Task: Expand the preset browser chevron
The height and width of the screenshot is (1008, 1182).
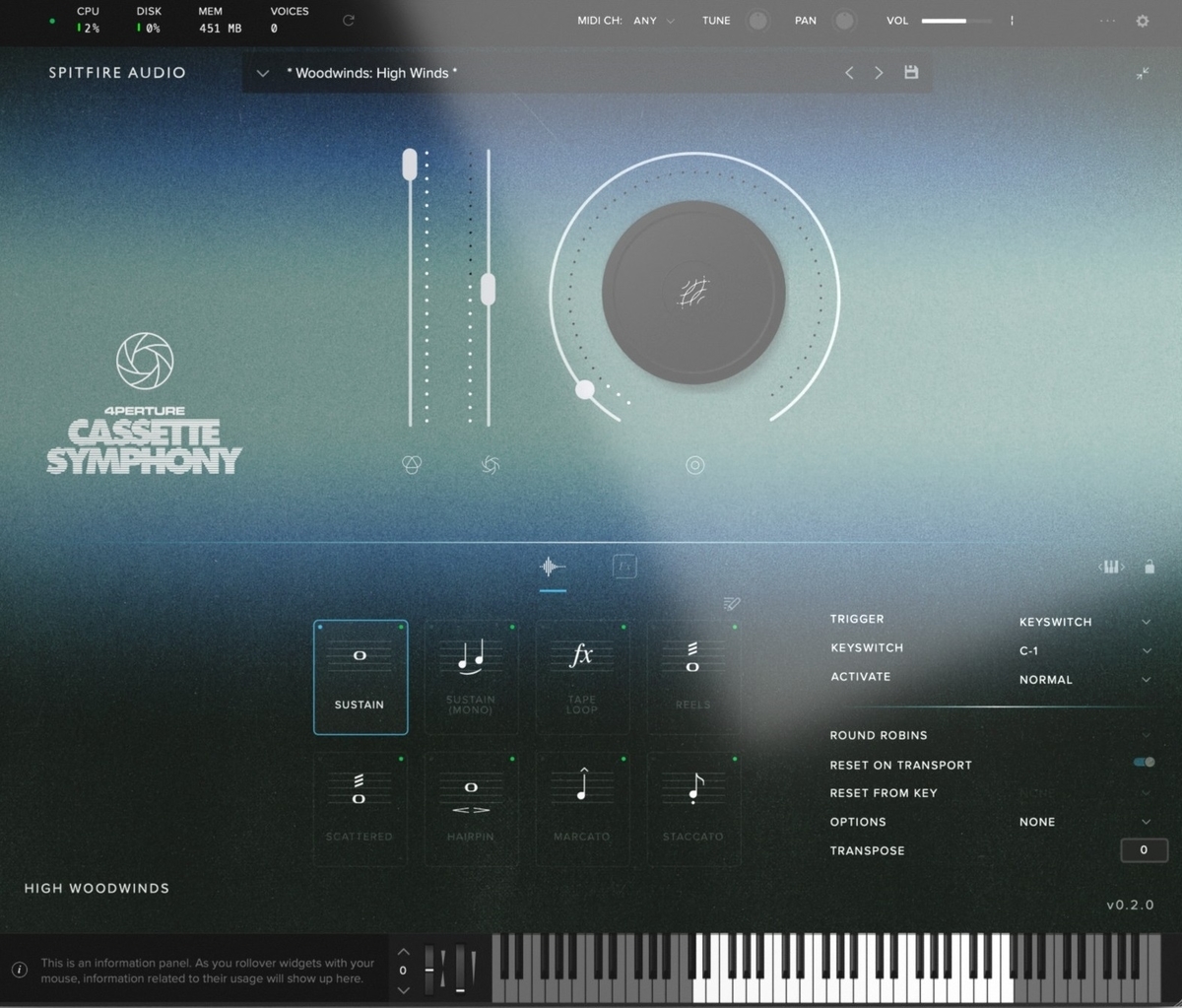Action: 263,73
